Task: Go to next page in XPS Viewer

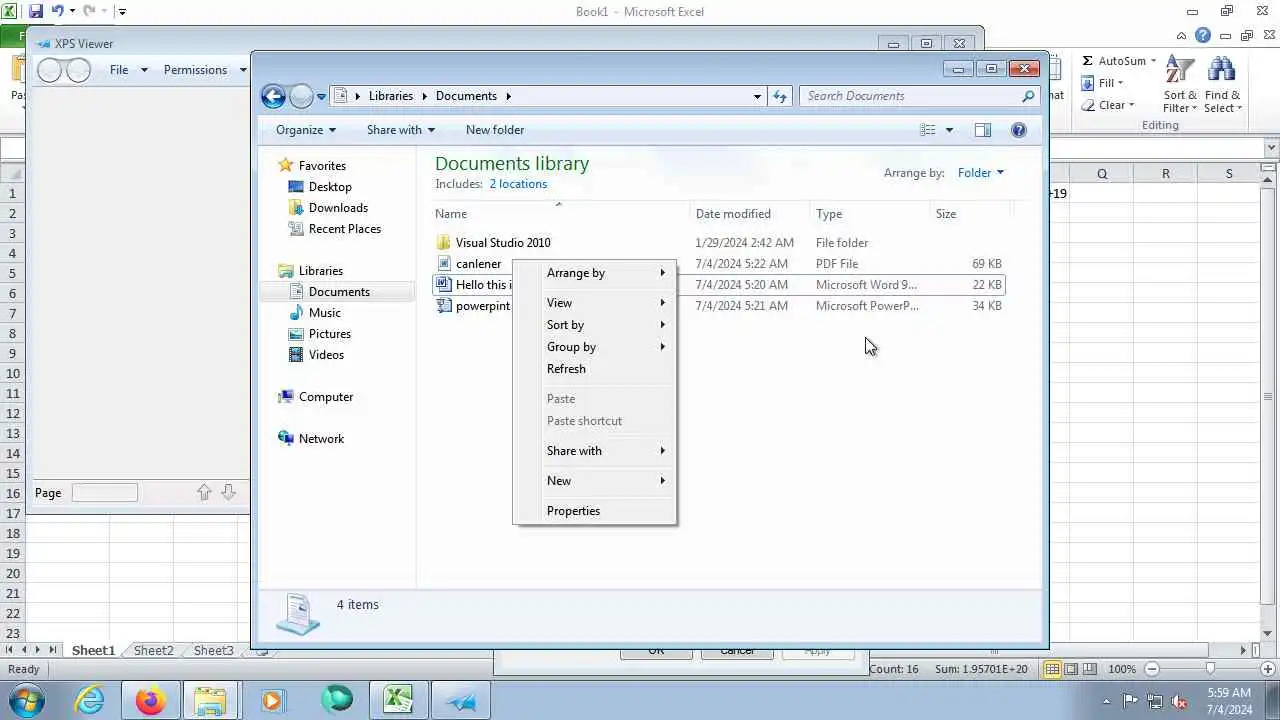Action: coord(228,492)
